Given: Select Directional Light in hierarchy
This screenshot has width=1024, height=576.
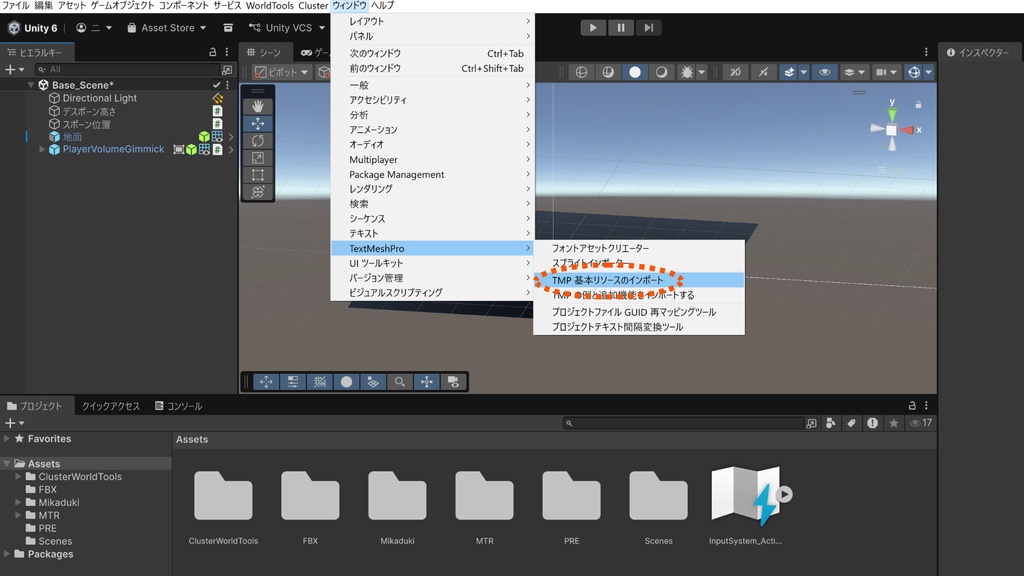Looking at the screenshot, I should point(99,98).
